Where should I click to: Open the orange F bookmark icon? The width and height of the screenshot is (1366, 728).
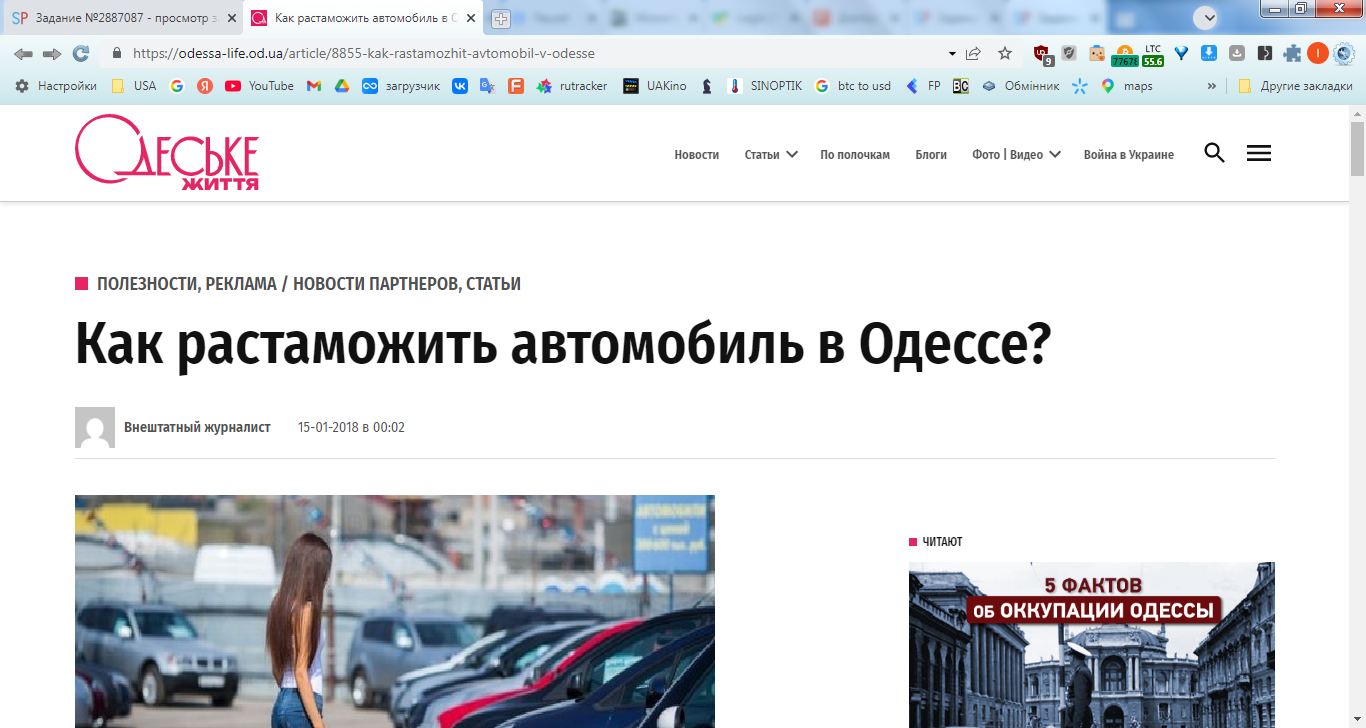(x=516, y=86)
